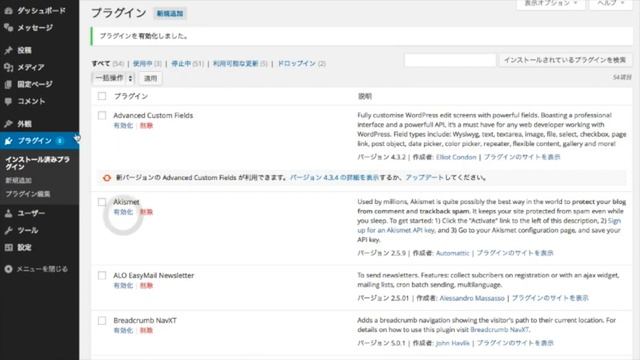Open ツール menu item
Image resolution: width=640 pixels, height=360 pixels.
click(28, 230)
